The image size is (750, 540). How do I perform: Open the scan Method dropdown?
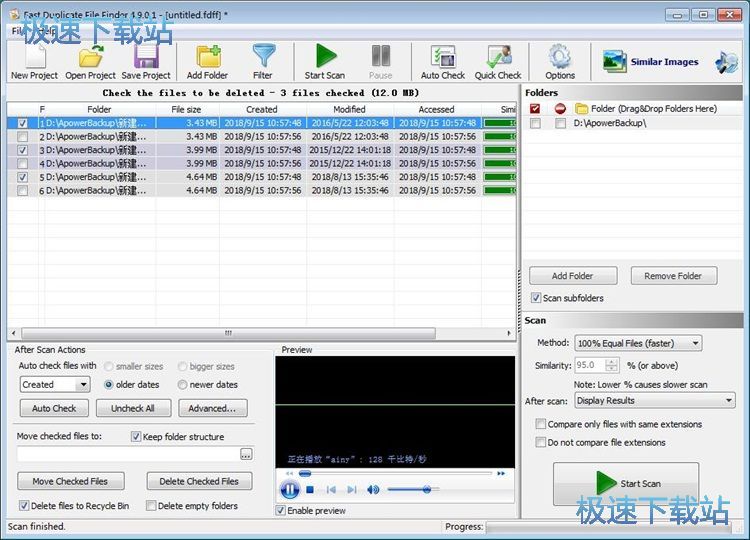[639, 343]
